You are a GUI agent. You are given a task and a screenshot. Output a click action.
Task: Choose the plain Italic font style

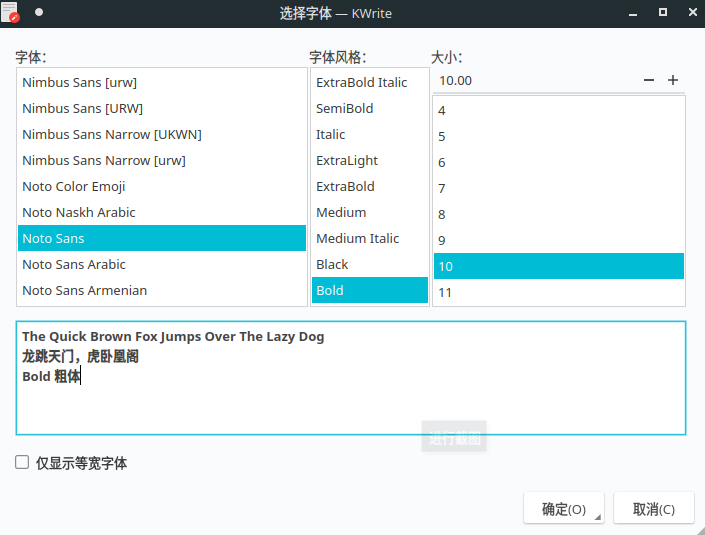370,134
